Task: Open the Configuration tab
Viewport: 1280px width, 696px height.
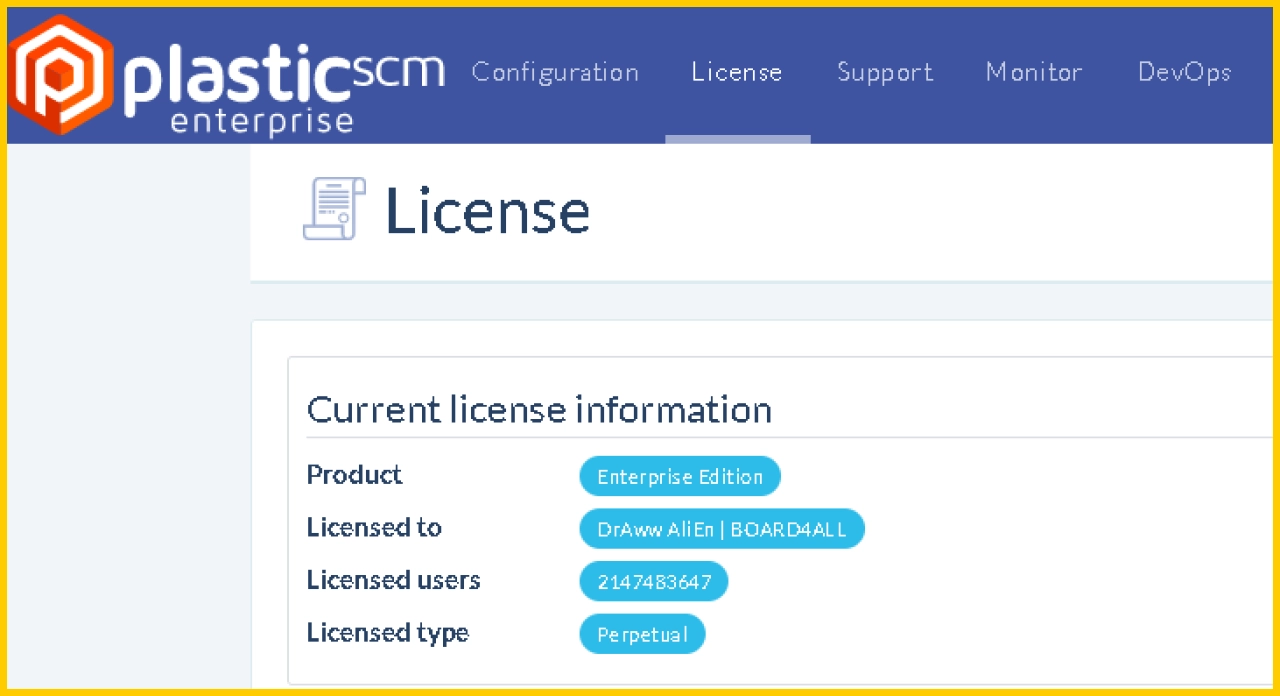Action: click(x=555, y=72)
